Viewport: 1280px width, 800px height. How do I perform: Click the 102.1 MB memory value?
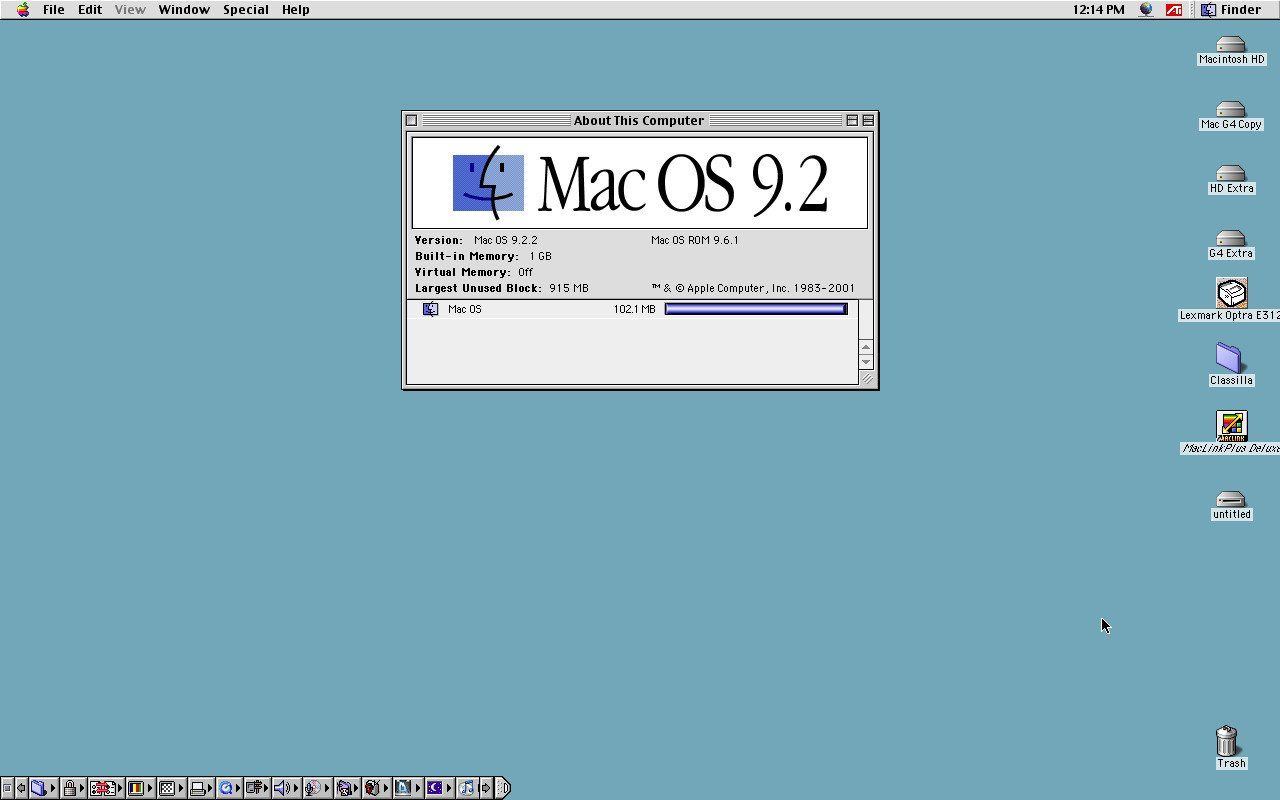[634, 309]
